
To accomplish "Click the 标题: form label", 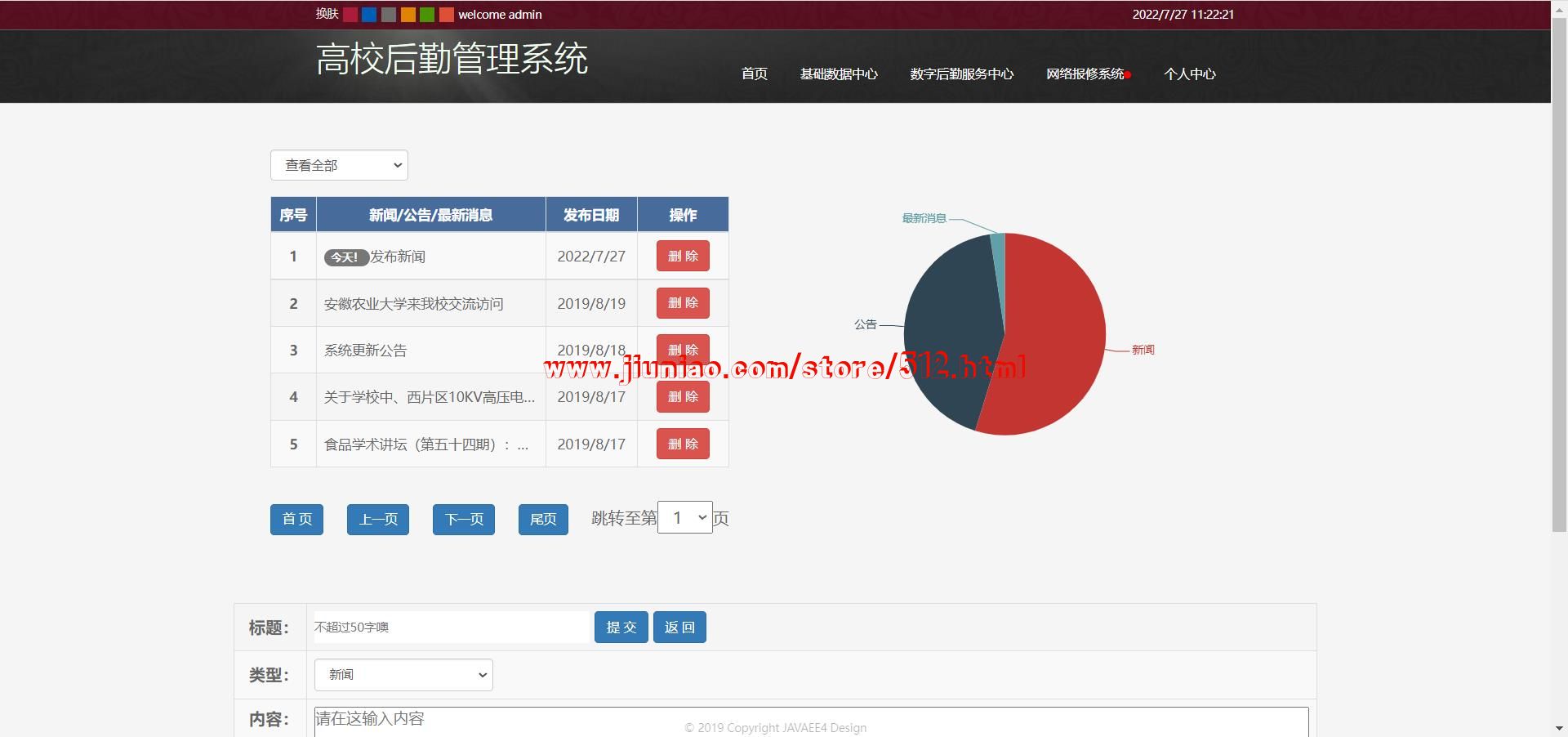I will [269, 628].
